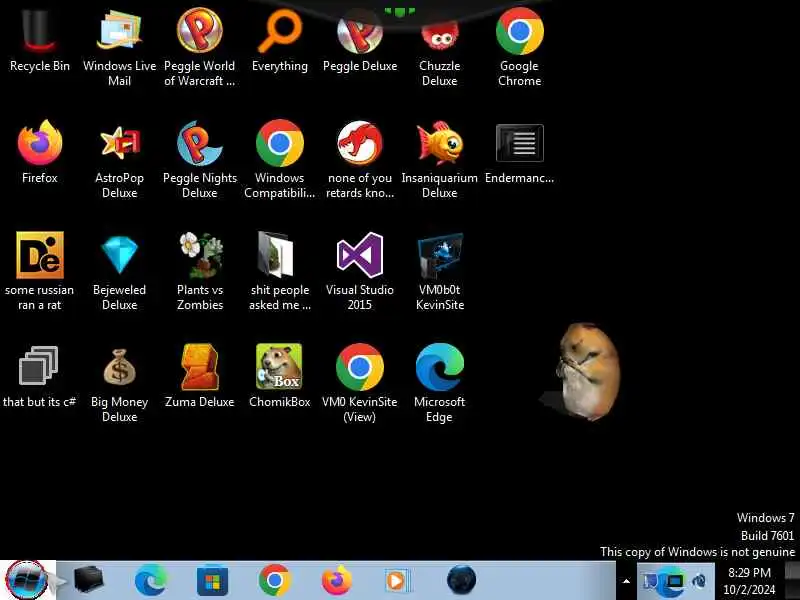Click the system tray monitor icon
The height and width of the screenshot is (600, 800).
(x=674, y=581)
